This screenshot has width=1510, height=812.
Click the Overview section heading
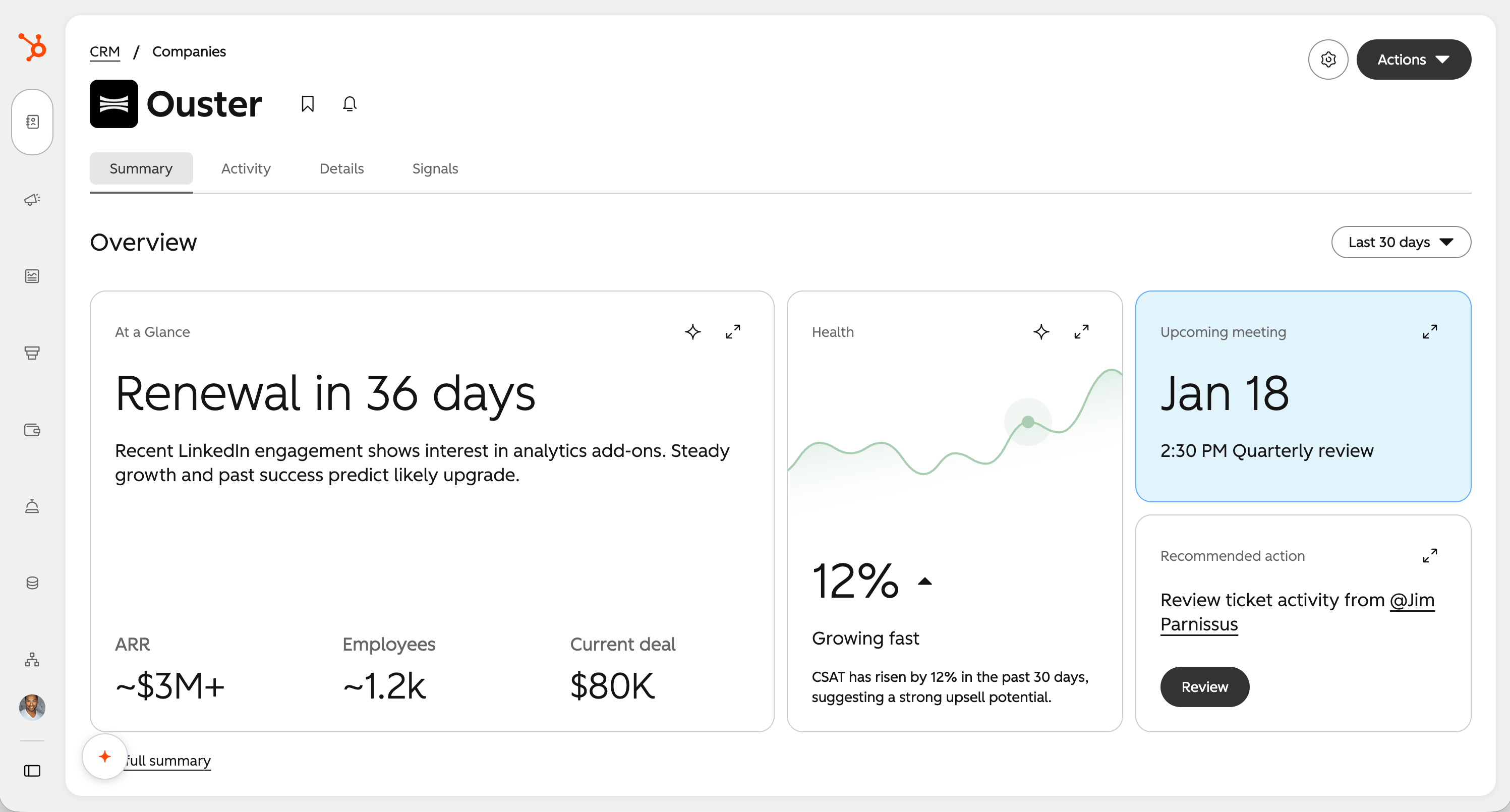click(144, 242)
